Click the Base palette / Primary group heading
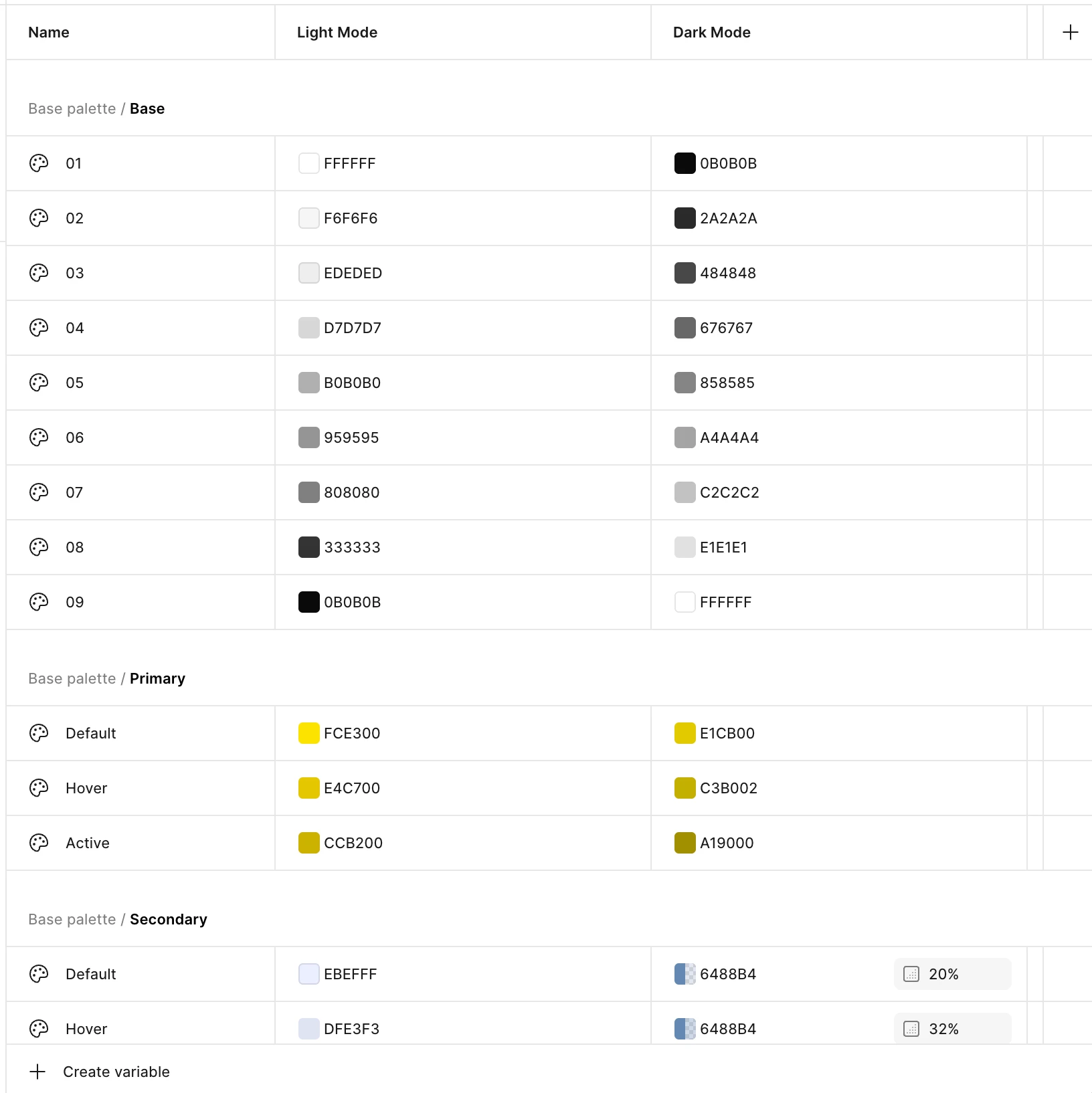The width and height of the screenshot is (1092, 1093). tap(107, 678)
